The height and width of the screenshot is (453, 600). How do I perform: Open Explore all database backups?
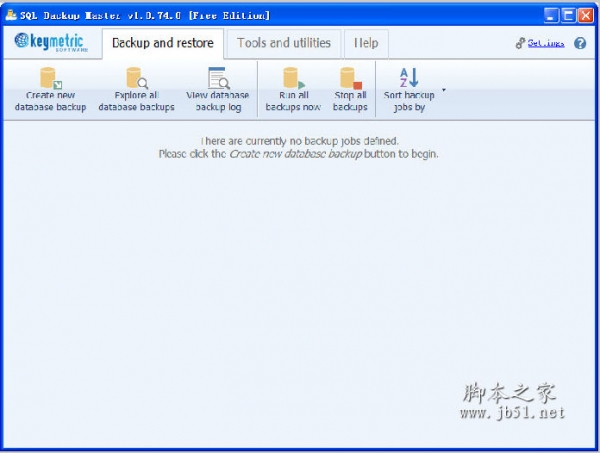click(x=137, y=90)
